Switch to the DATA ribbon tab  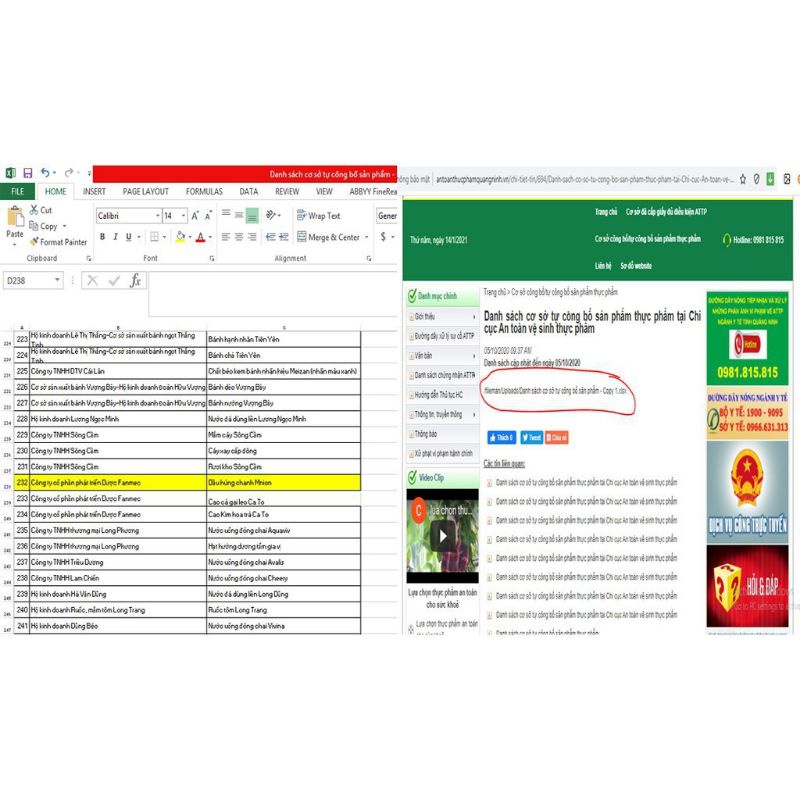coord(248,191)
